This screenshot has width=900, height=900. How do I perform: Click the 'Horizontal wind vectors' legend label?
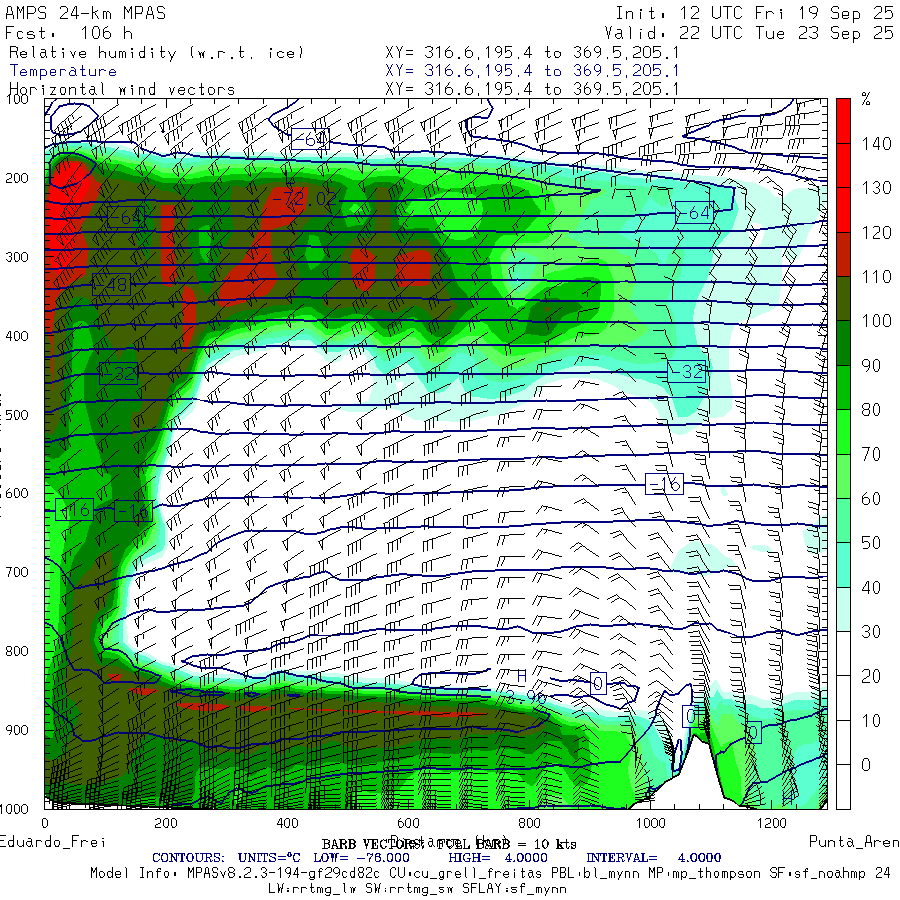point(122,89)
